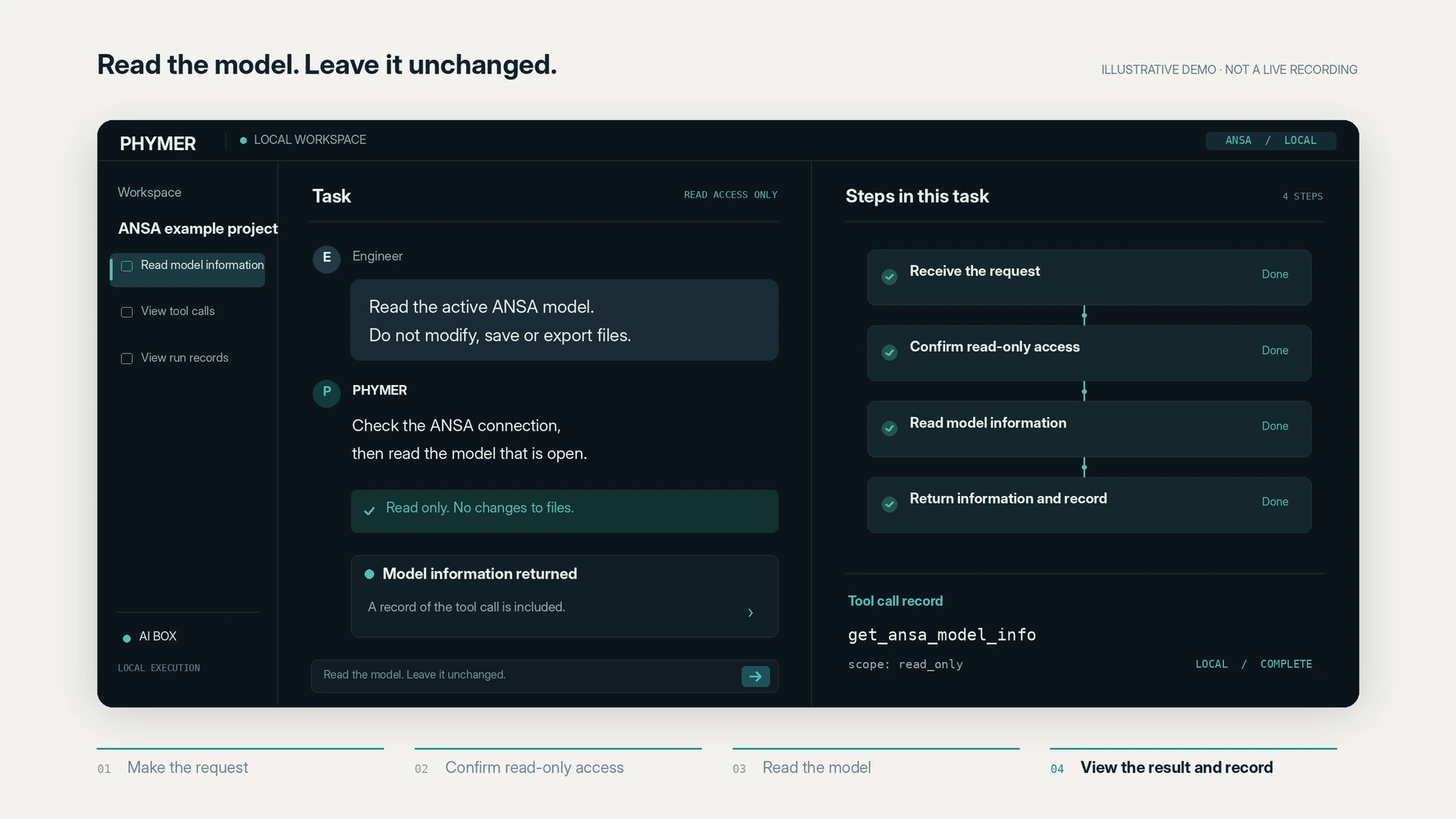
Task: Open View run records sidebar item
Action: [175, 358]
